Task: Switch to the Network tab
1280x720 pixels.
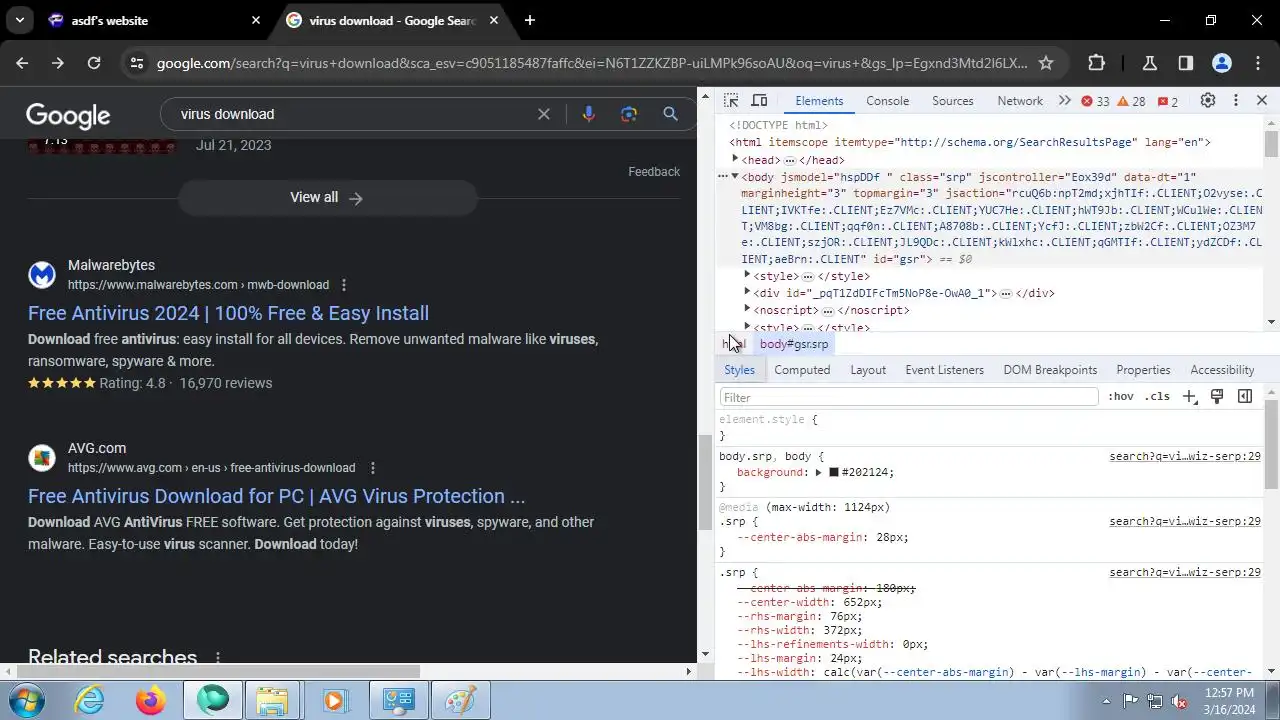Action: tap(1020, 101)
